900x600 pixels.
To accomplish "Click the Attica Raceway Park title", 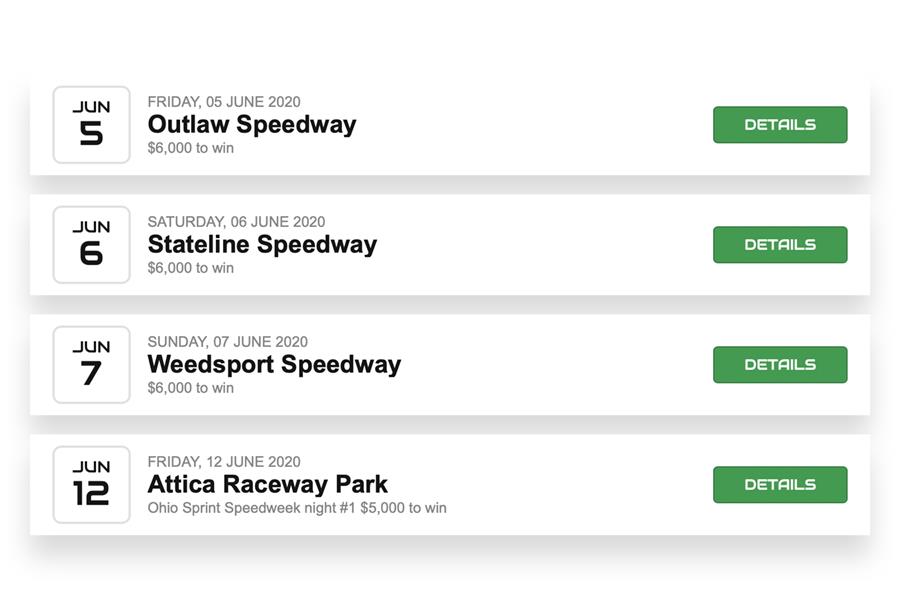I will click(267, 485).
